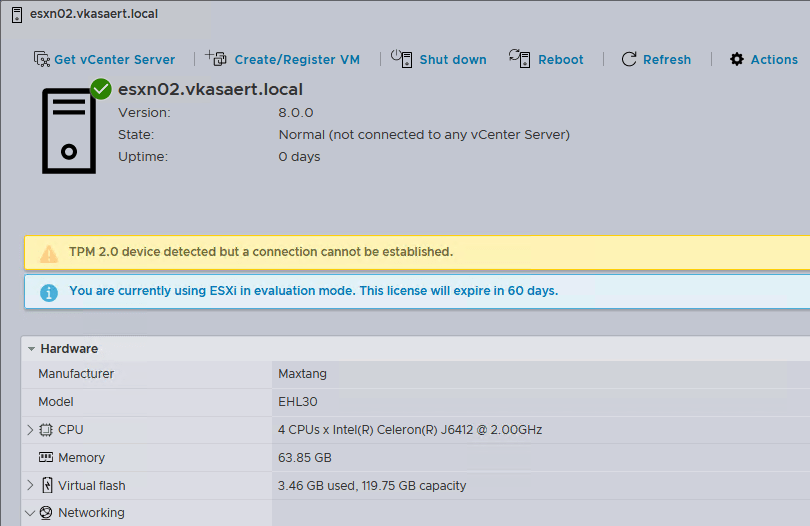810x526 pixels.
Task: Click the evaluation license expiry message
Action: (313, 291)
